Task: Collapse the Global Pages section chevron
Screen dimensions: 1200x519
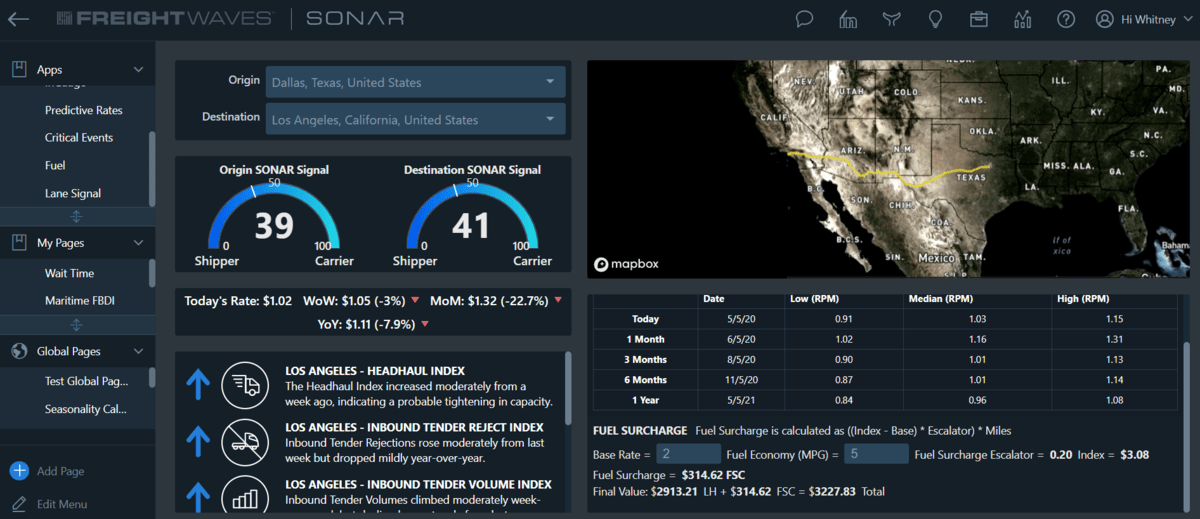Action: click(x=138, y=351)
